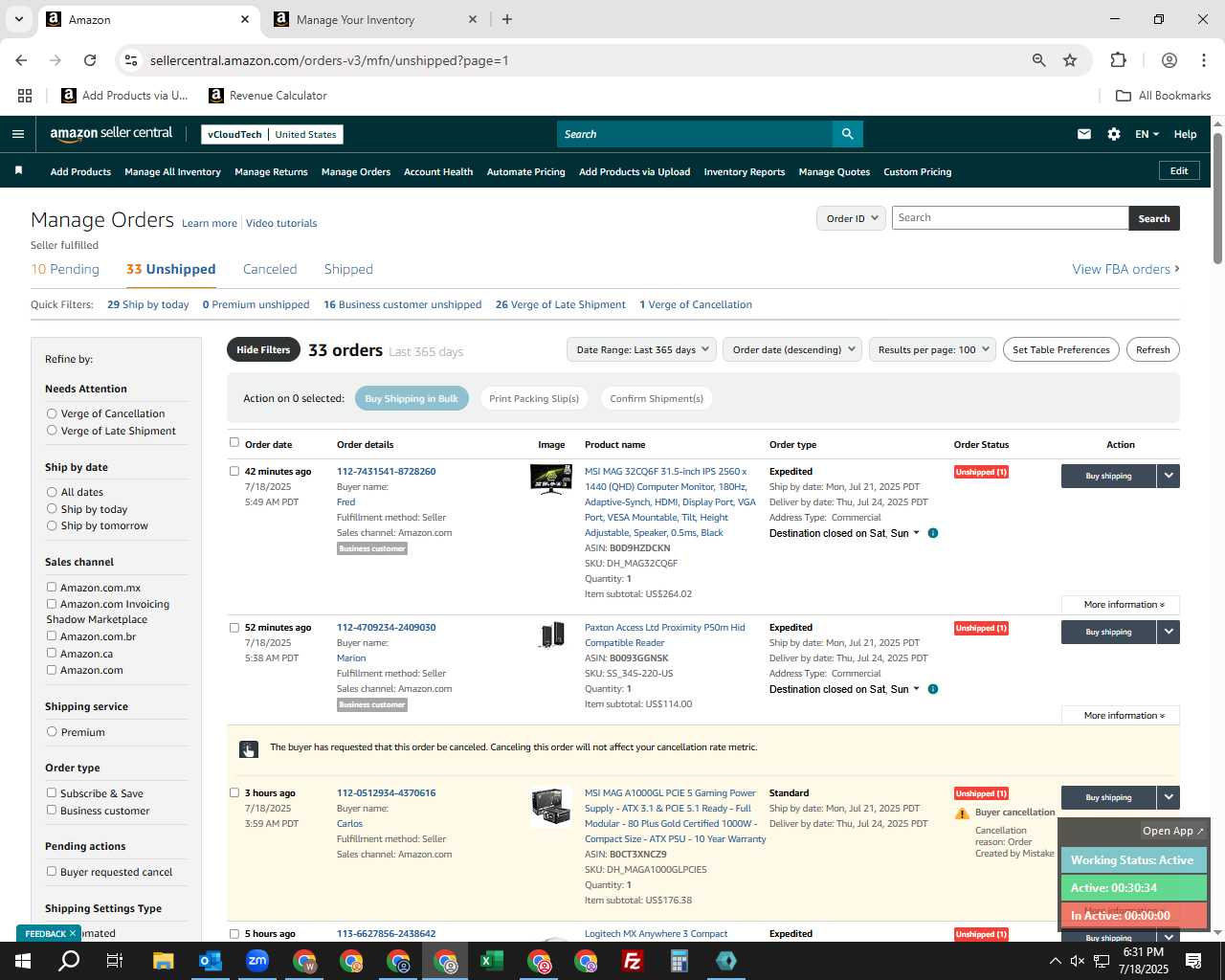Select Verge of Late Shipment radio filter
Screen dimensions: 1225x980
pyautogui.click(x=52, y=431)
